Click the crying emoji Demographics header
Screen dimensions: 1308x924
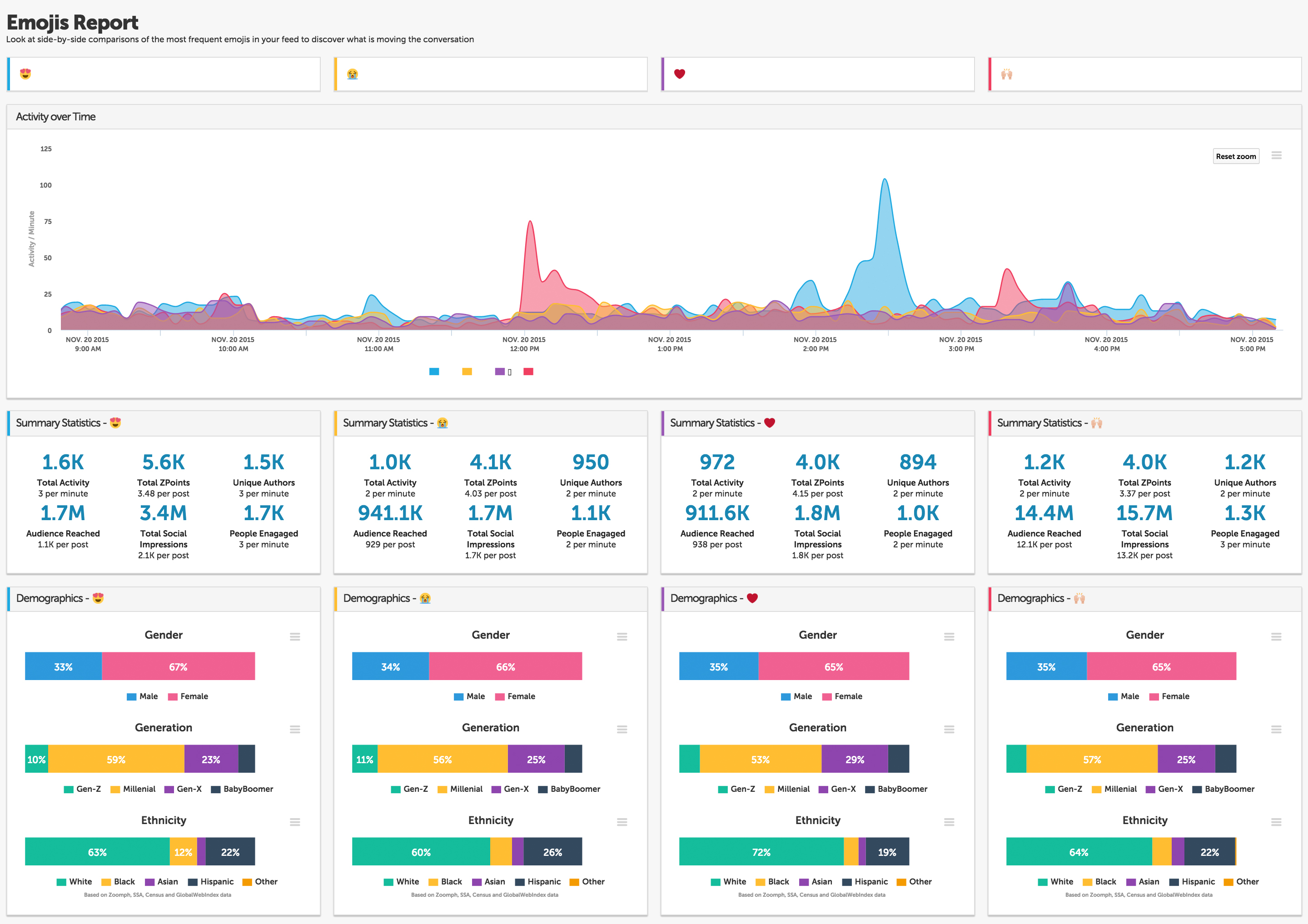click(x=491, y=599)
